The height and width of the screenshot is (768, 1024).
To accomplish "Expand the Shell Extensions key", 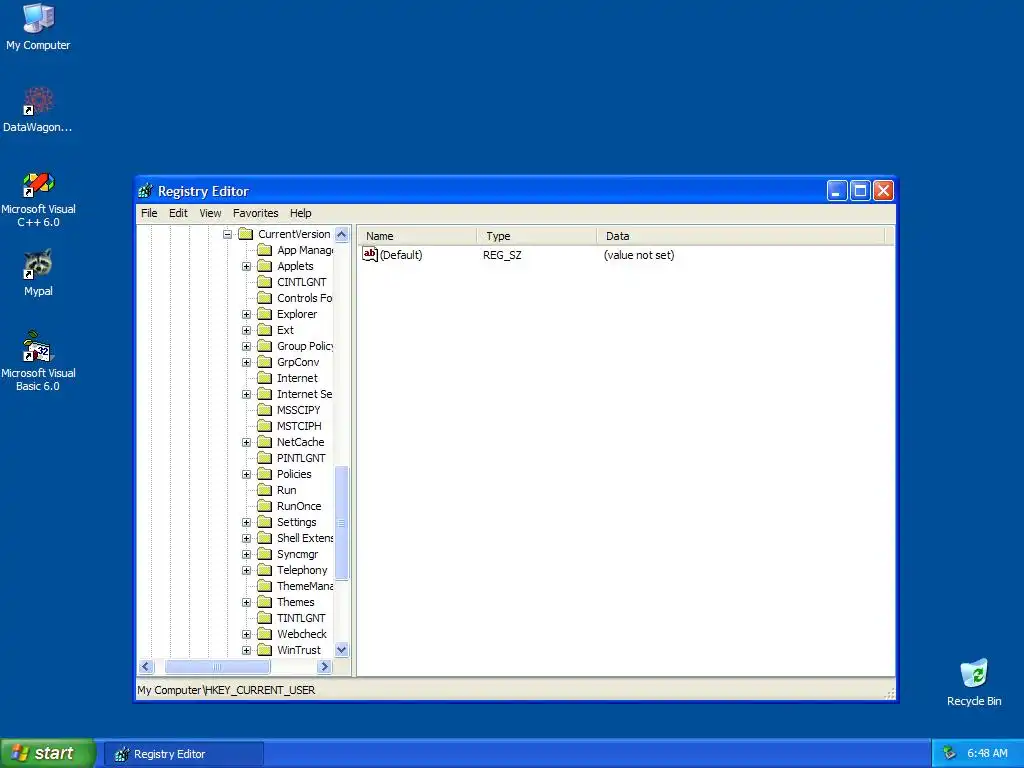I will (x=246, y=538).
